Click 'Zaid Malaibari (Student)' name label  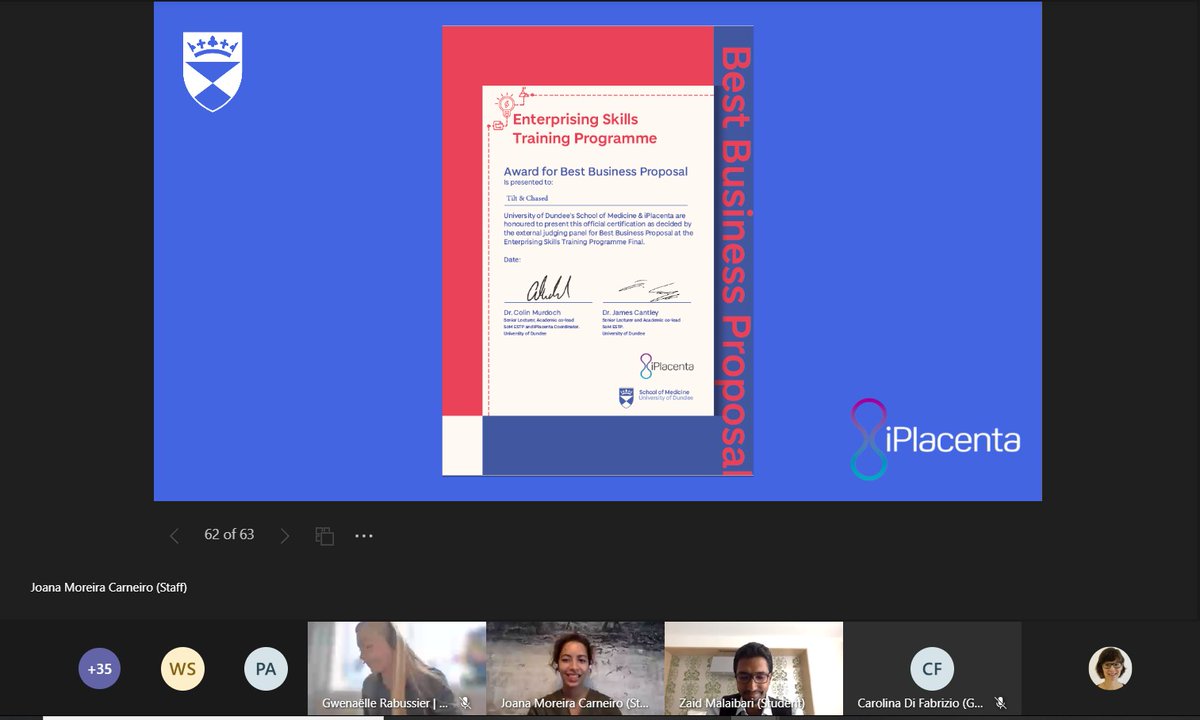pos(744,704)
